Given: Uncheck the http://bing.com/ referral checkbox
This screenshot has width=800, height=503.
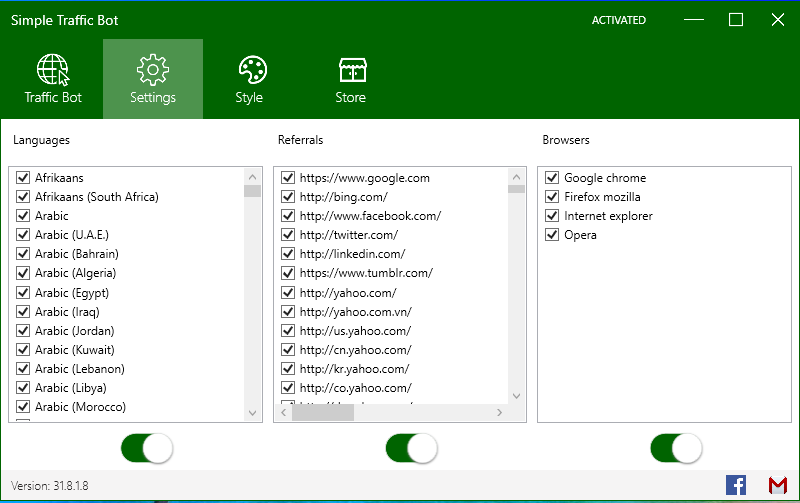Looking at the screenshot, I should [288, 196].
